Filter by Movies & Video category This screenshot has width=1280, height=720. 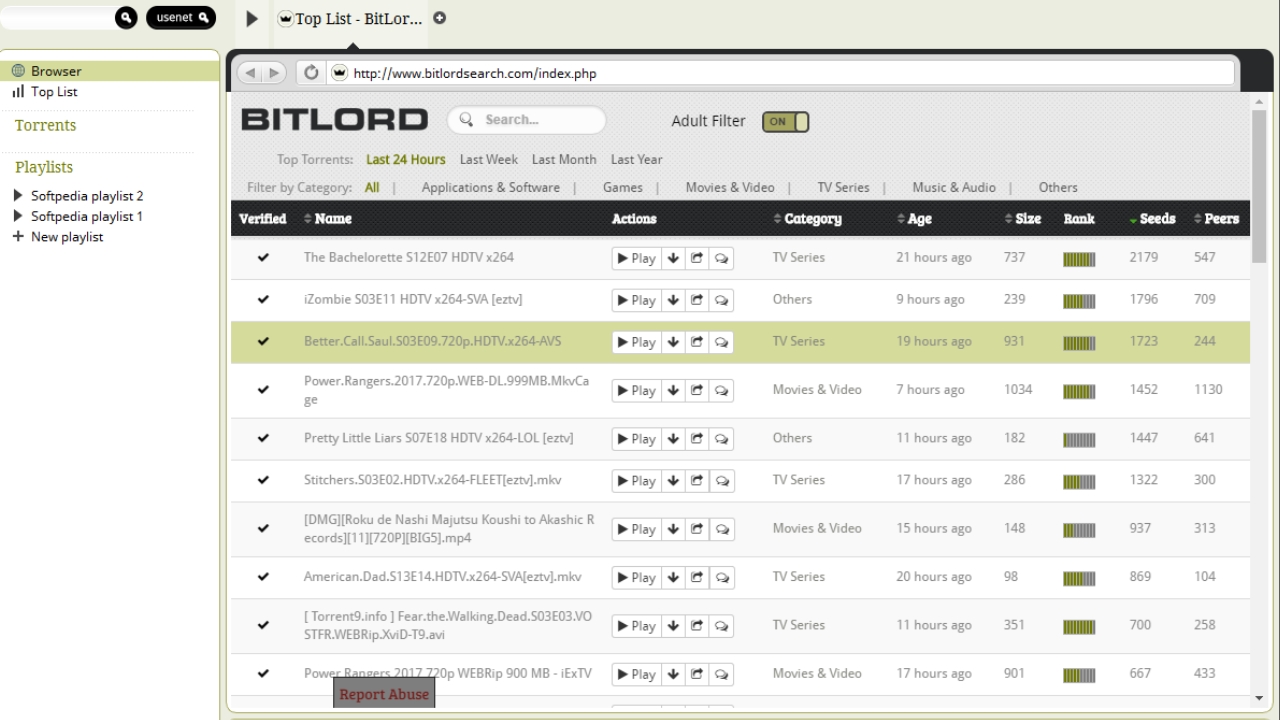click(730, 187)
